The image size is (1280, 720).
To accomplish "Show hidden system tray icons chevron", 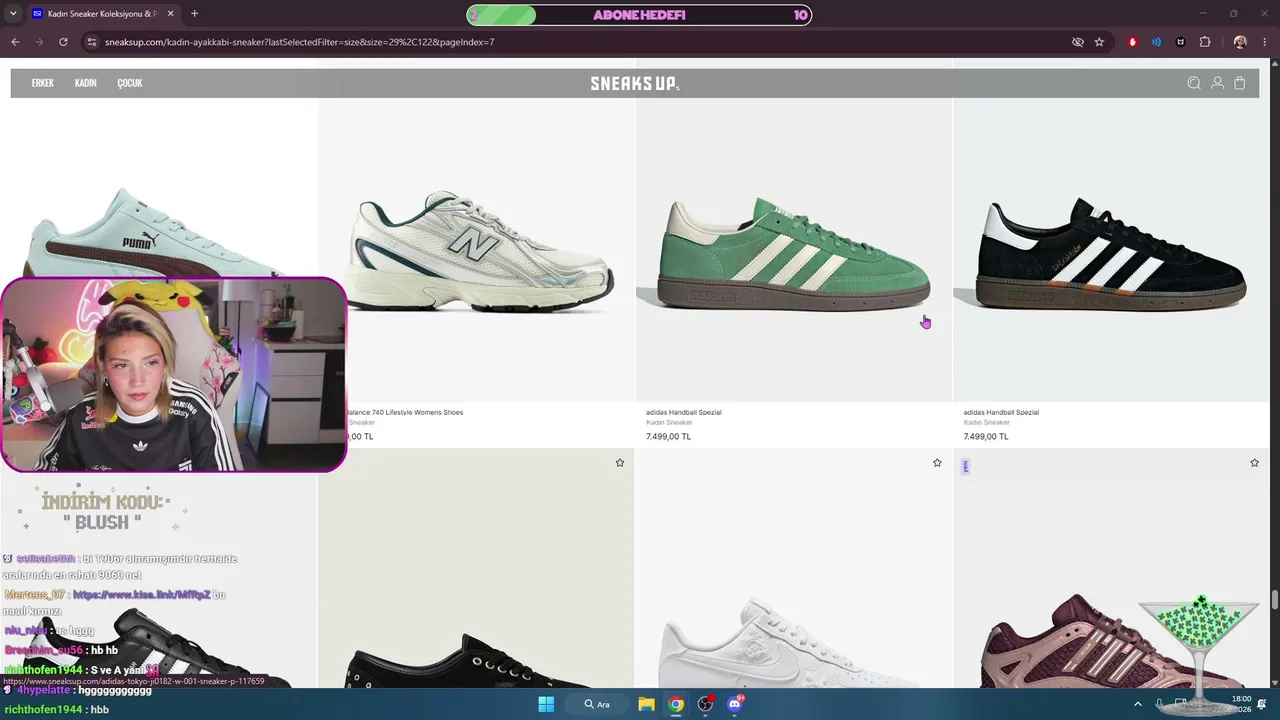I will click(1137, 704).
